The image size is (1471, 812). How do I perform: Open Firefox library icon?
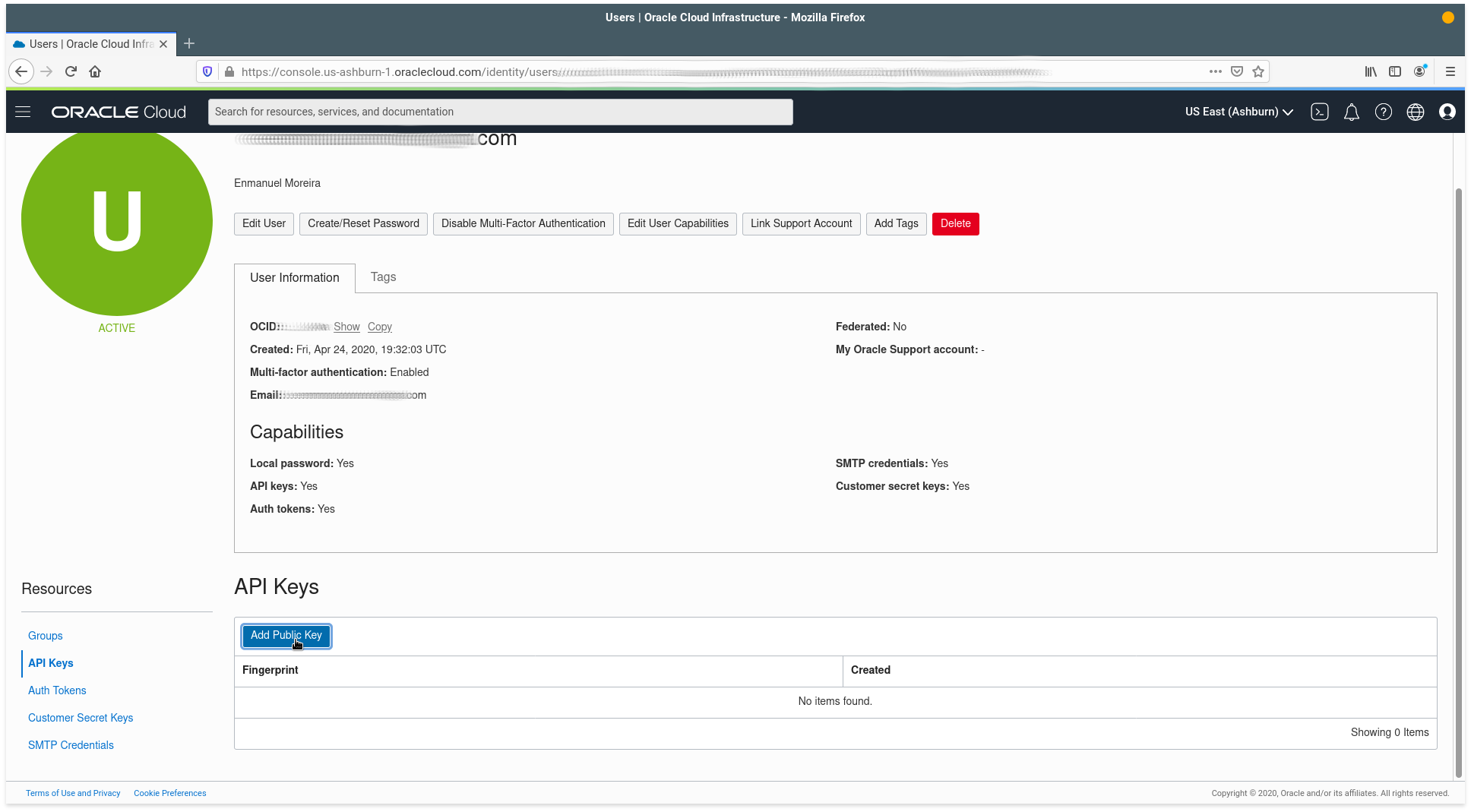pyautogui.click(x=1371, y=71)
